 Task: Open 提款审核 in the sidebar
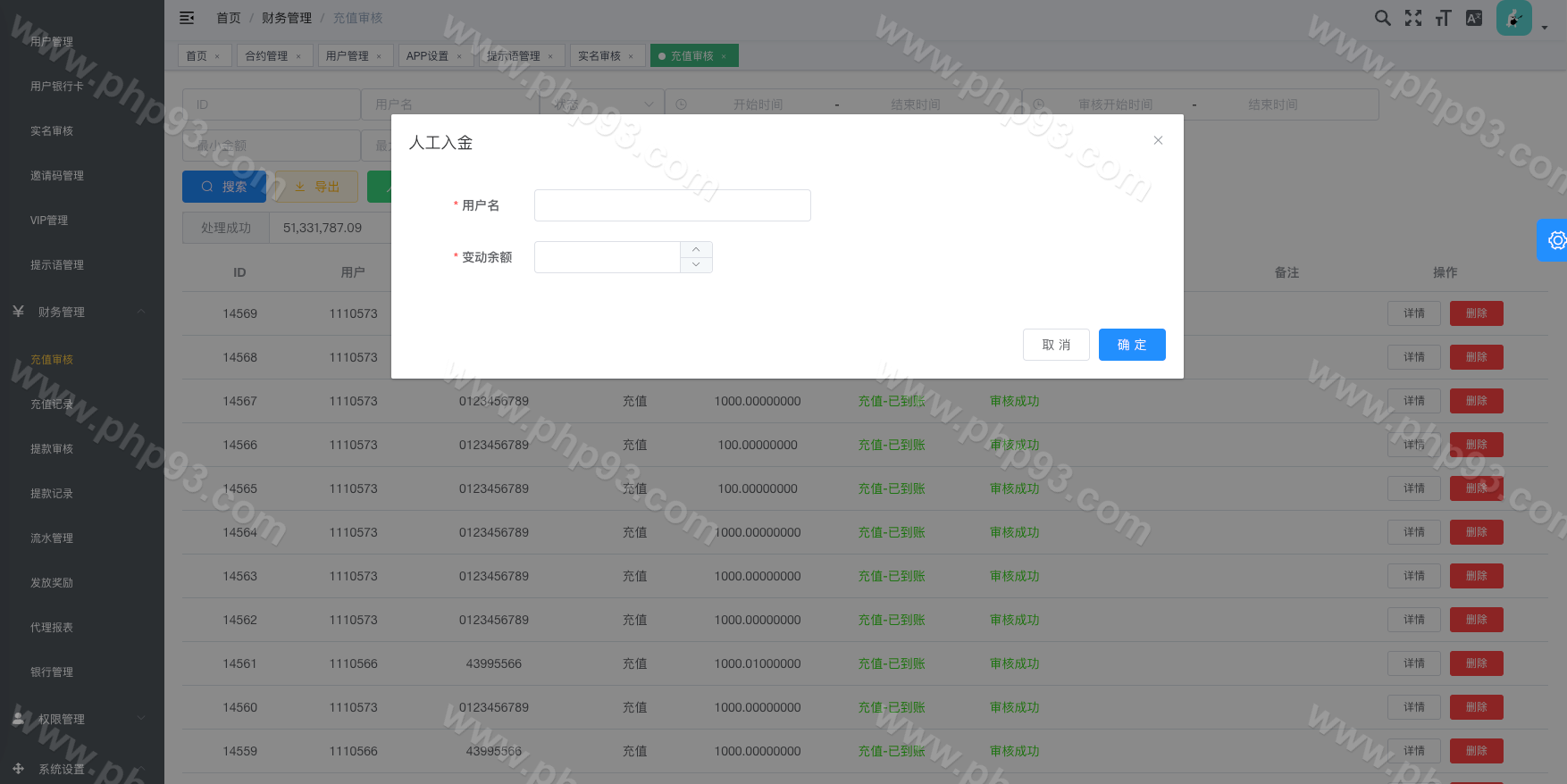coord(52,448)
